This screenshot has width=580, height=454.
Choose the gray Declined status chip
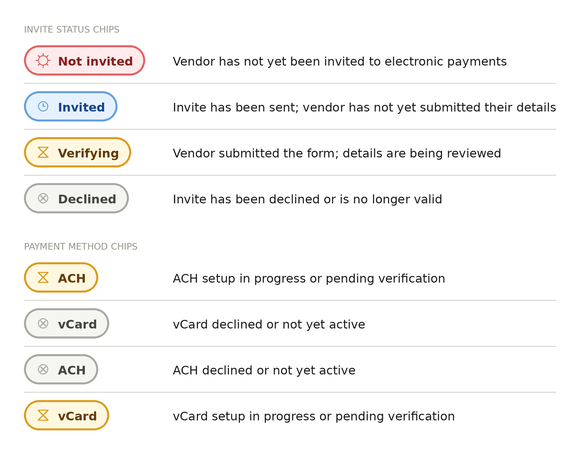pos(76,198)
